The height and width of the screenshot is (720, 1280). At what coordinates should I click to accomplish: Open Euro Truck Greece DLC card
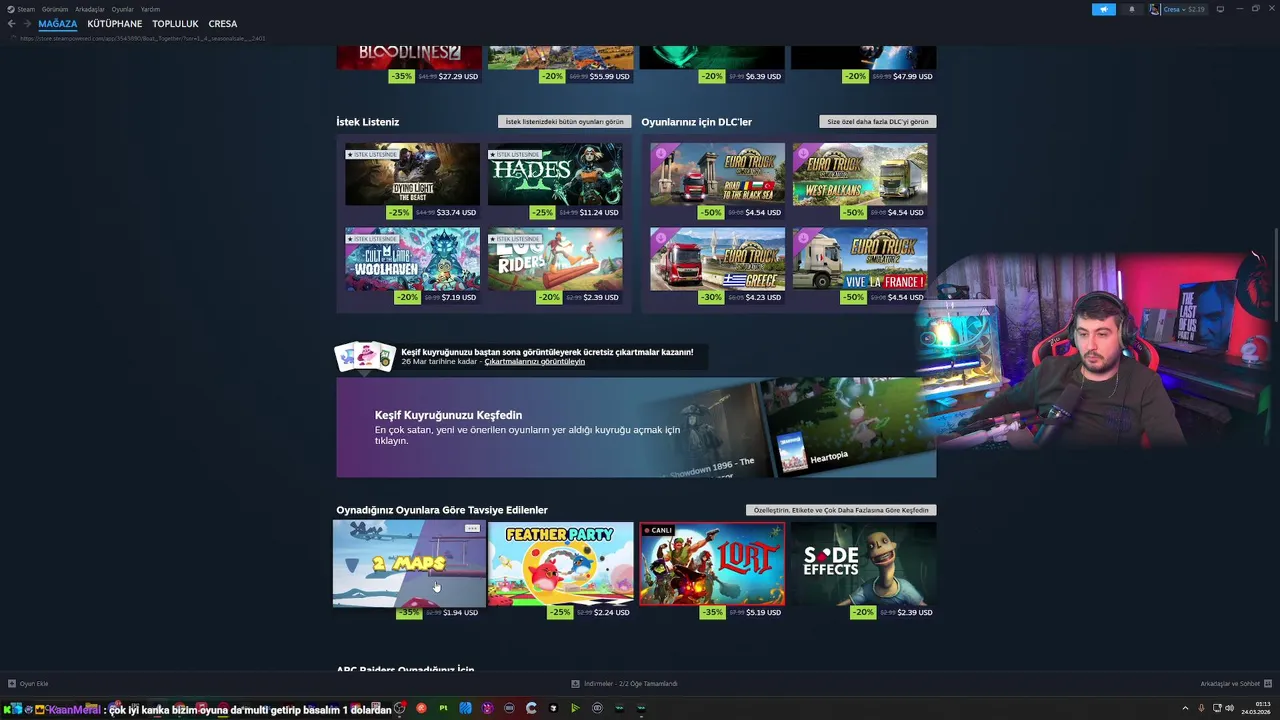coord(718,260)
